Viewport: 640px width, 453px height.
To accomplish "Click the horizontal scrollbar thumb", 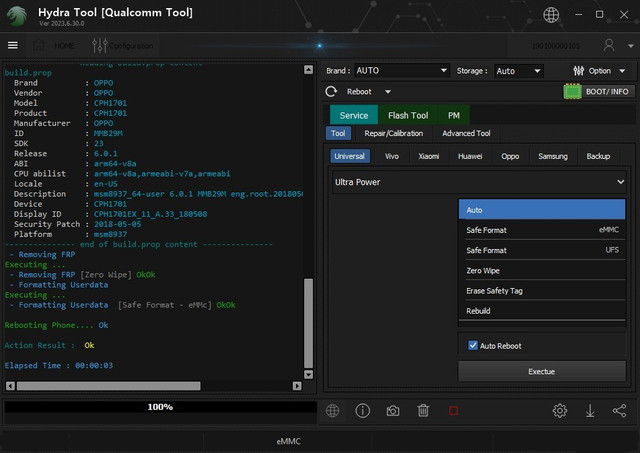I will [x=109, y=386].
